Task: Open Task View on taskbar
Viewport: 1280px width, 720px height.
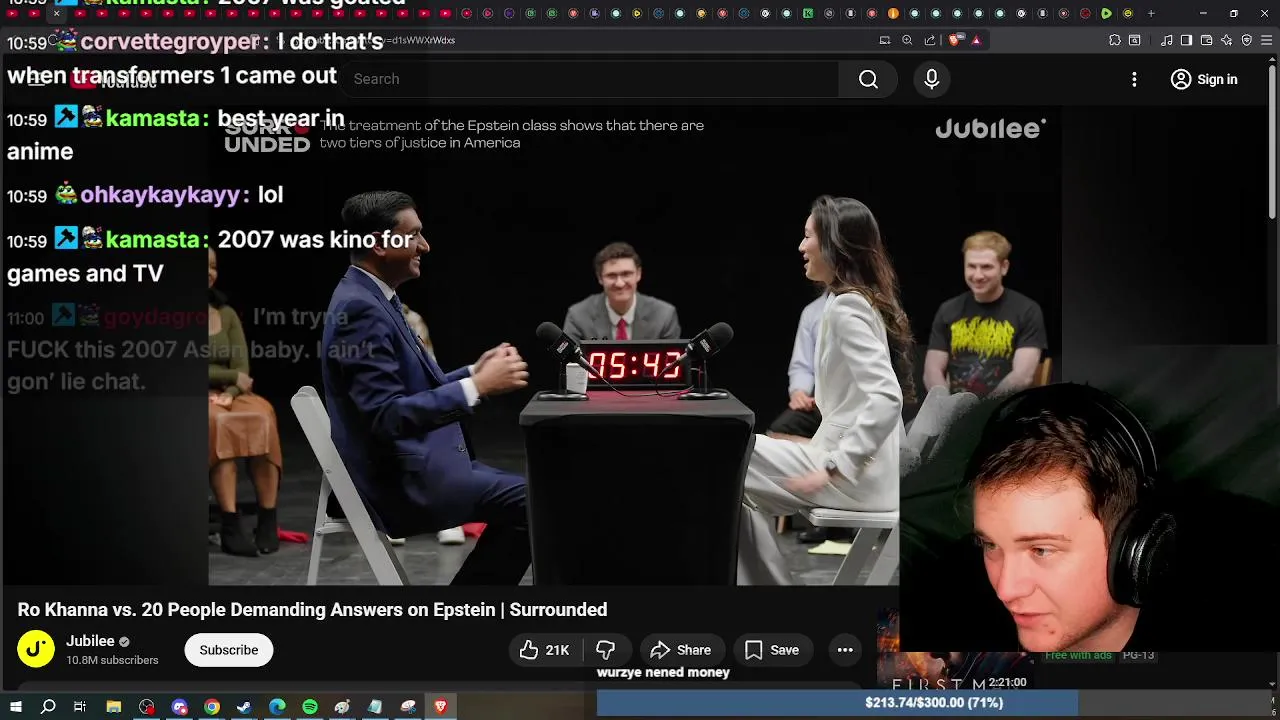Action: point(80,707)
